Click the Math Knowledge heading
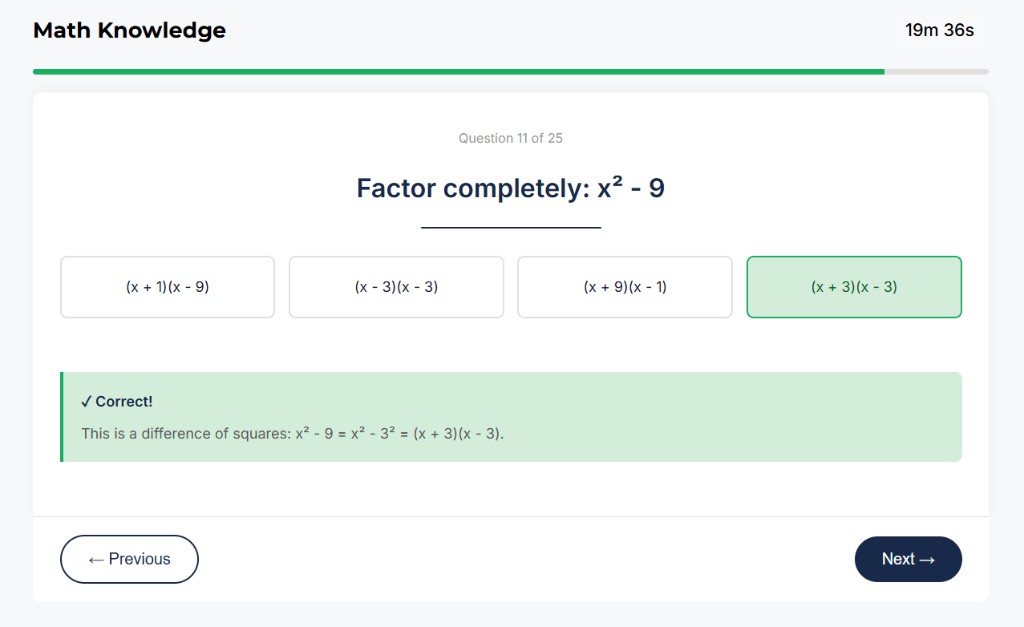 (x=129, y=30)
